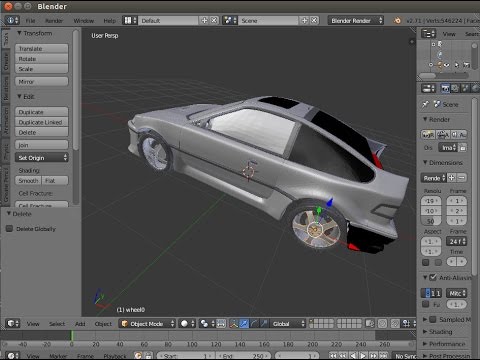Viewport: 480px width, 360px height.
Task: Select the World properties tab icon
Action: point(475,88)
